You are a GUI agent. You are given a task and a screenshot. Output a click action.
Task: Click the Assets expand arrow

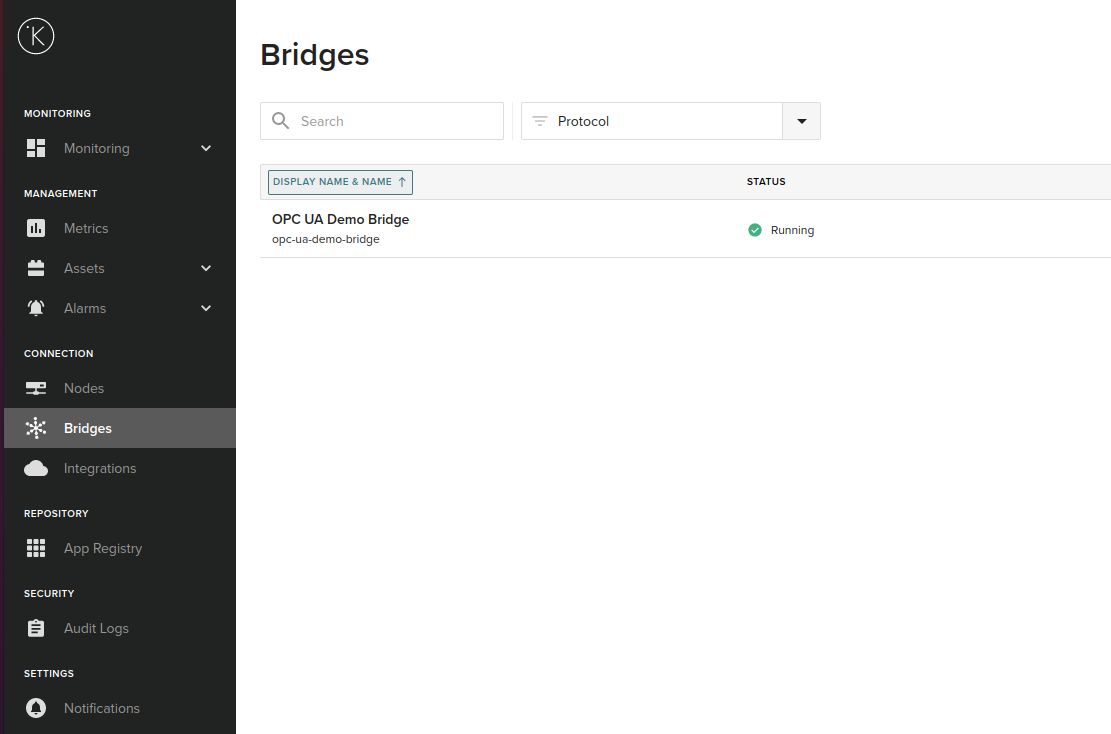pos(206,268)
